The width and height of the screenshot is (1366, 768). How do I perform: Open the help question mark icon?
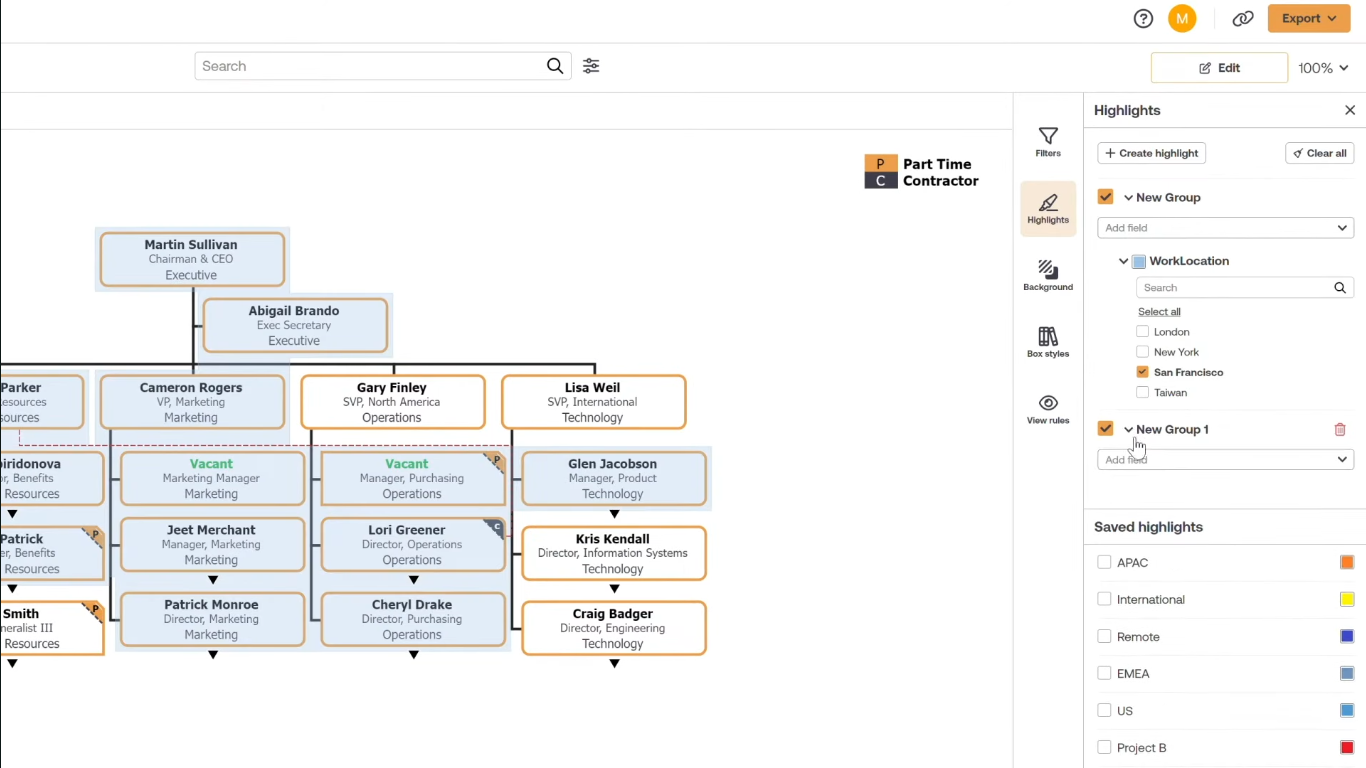click(1143, 18)
